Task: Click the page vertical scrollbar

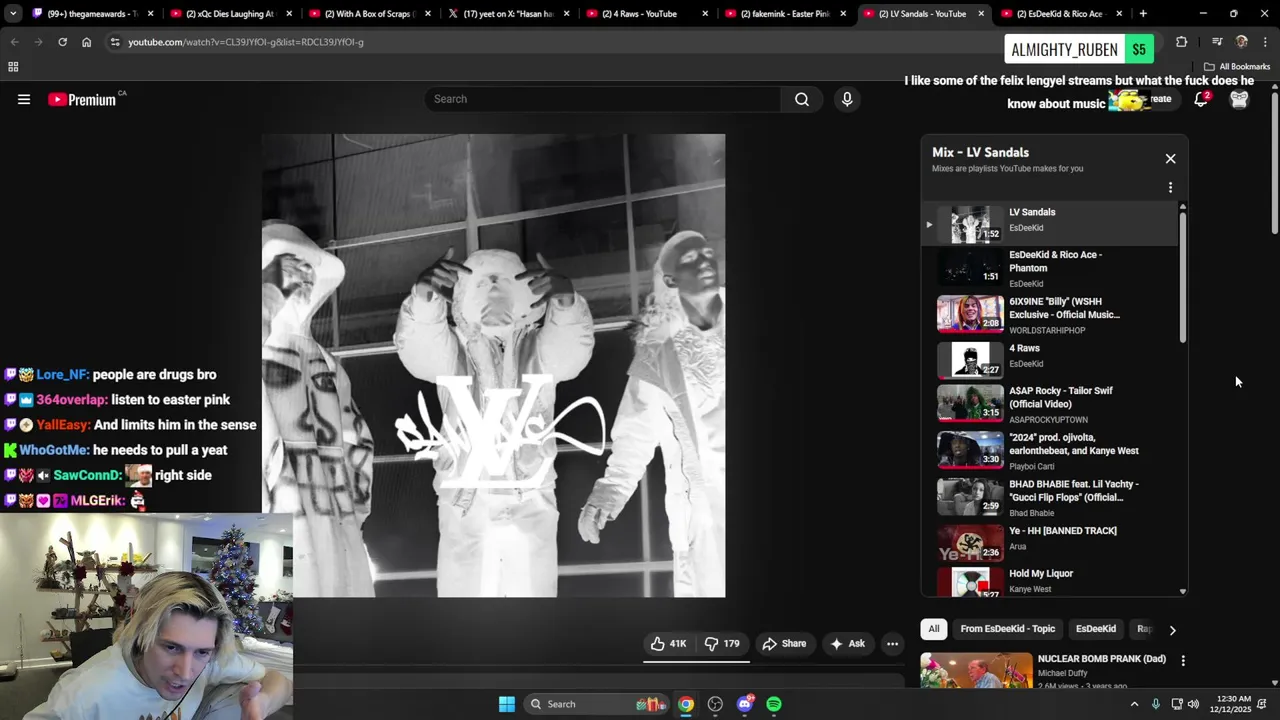Action: click(x=1275, y=165)
